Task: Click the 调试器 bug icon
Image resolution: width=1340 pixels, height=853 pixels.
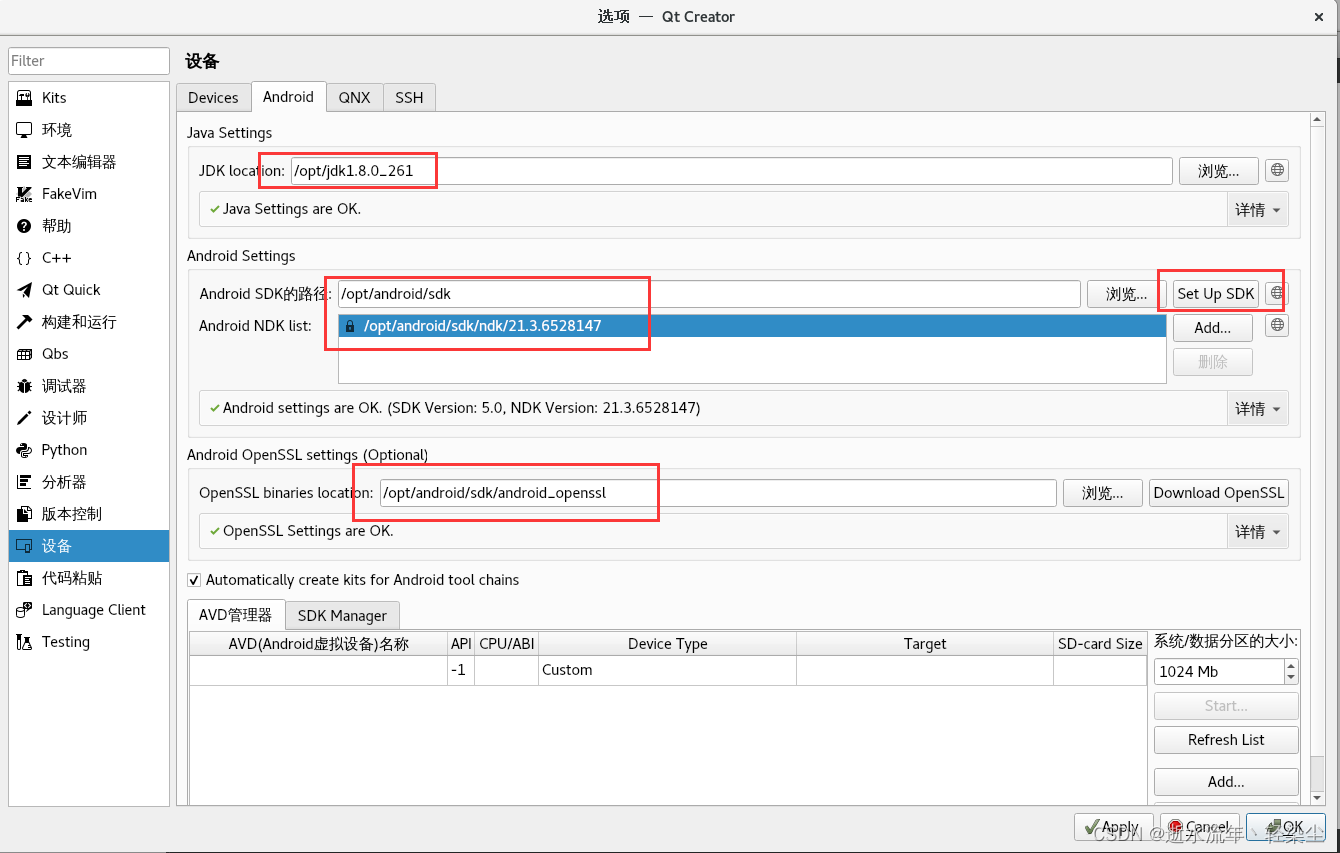Action: (24, 386)
